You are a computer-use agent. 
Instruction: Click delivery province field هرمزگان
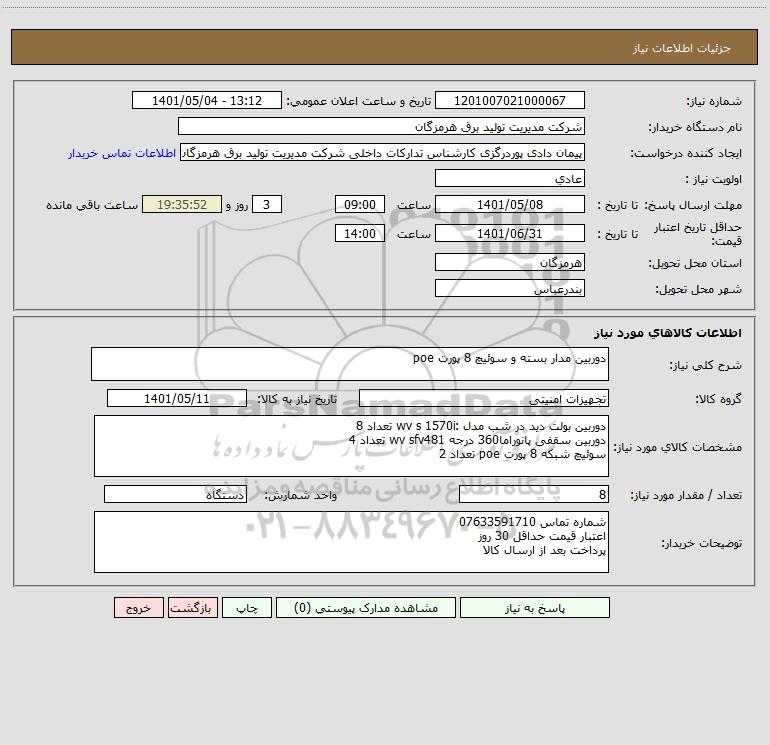pos(510,263)
